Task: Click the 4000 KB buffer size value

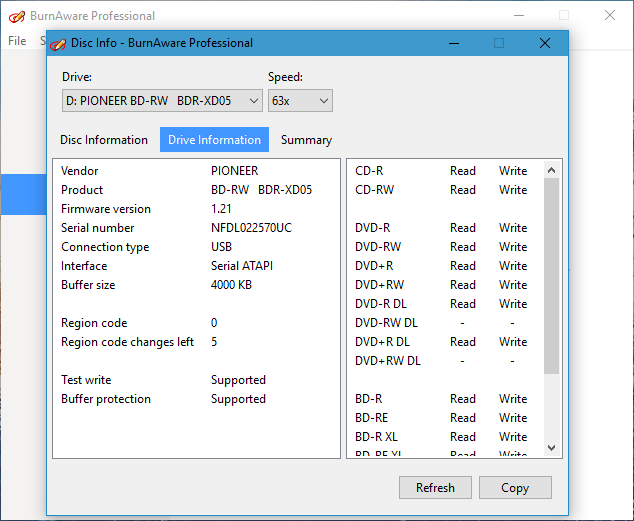Action: point(231,285)
